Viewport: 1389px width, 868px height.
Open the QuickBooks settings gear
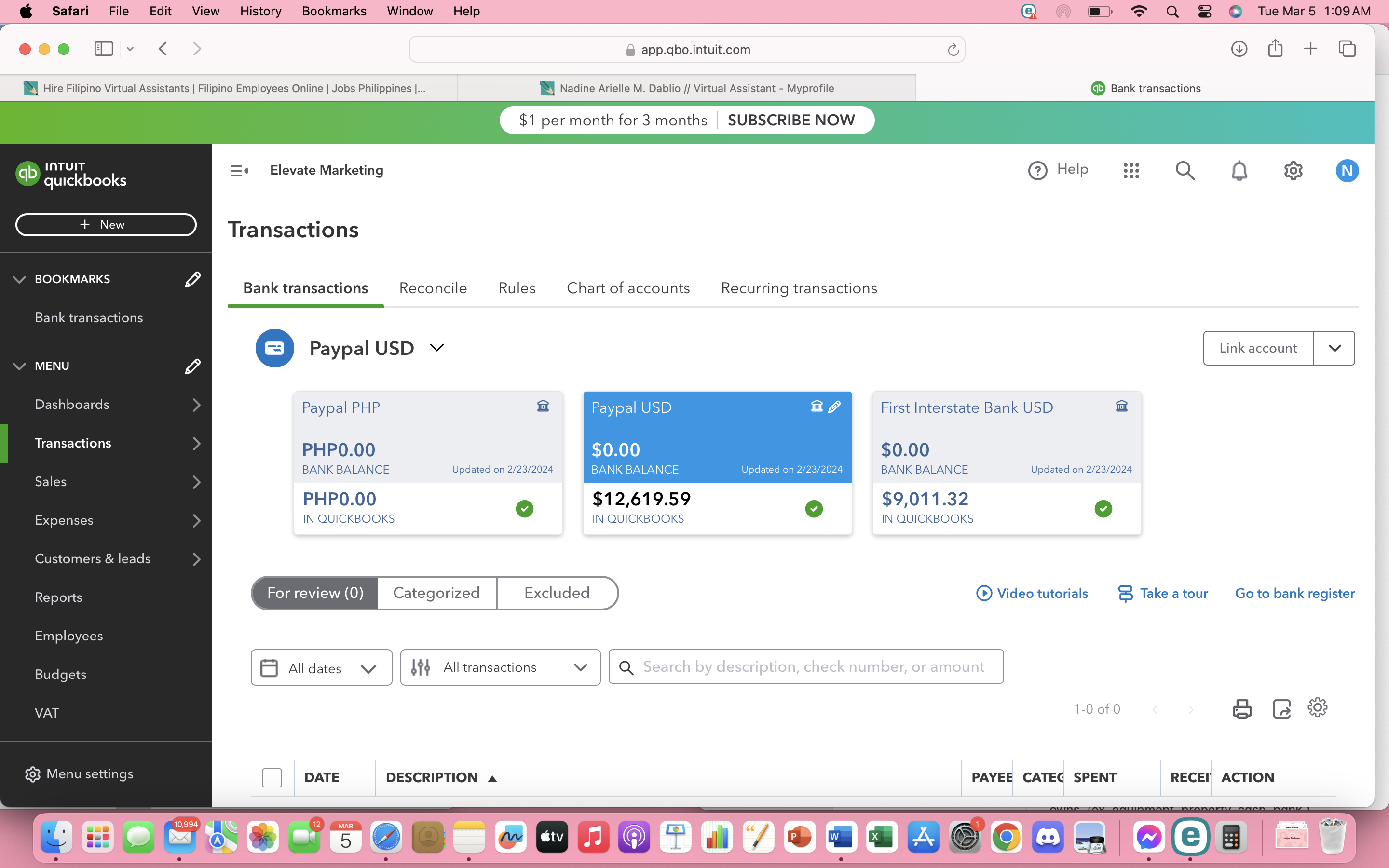[x=1293, y=171]
